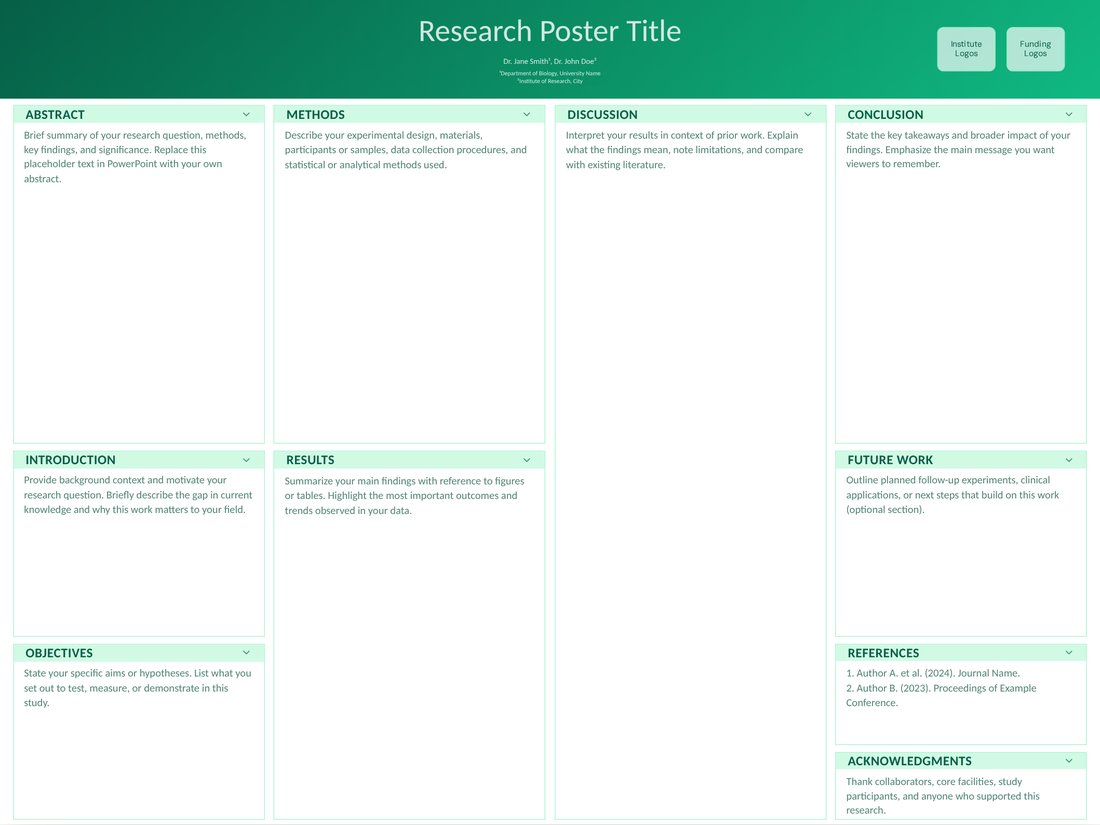Click the FUTURE WORK section heading
Screen dimensions: 1100x825
coord(890,460)
